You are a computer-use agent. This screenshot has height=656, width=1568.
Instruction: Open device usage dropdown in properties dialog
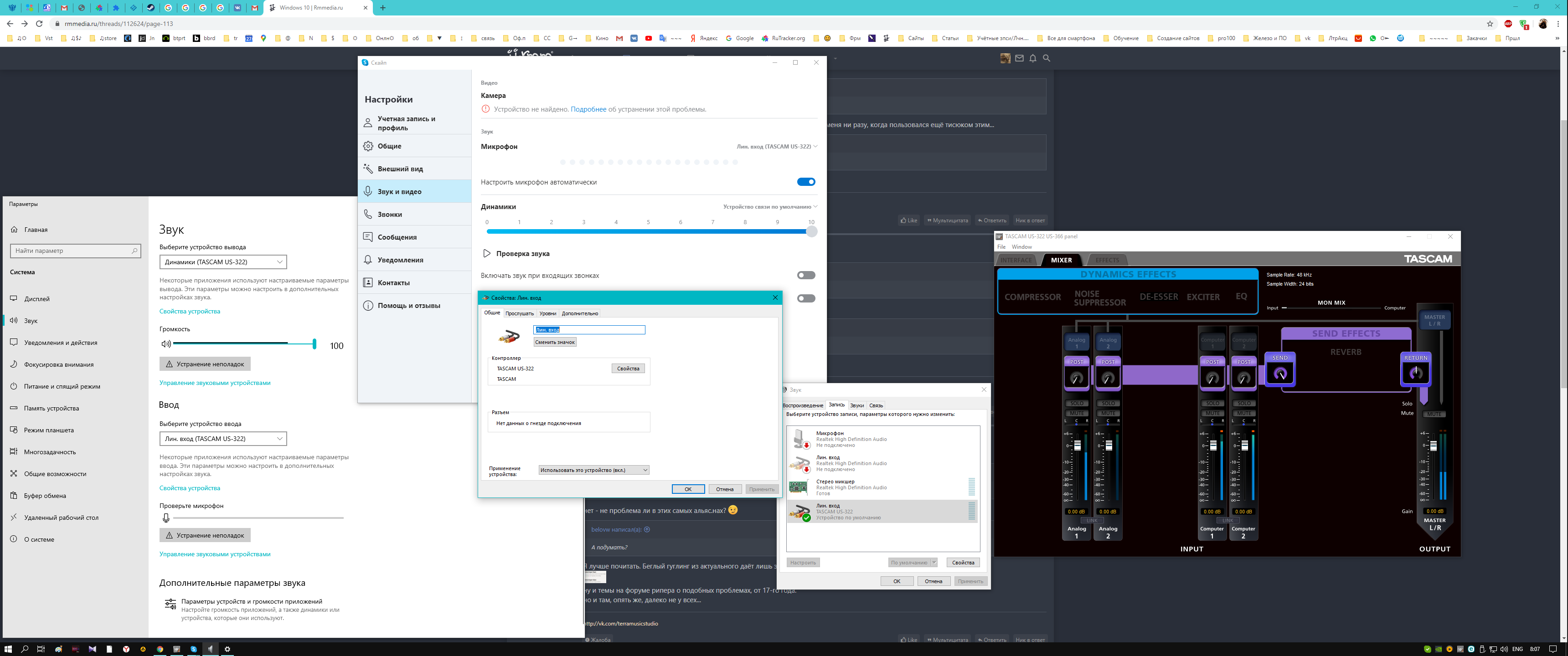[593, 470]
